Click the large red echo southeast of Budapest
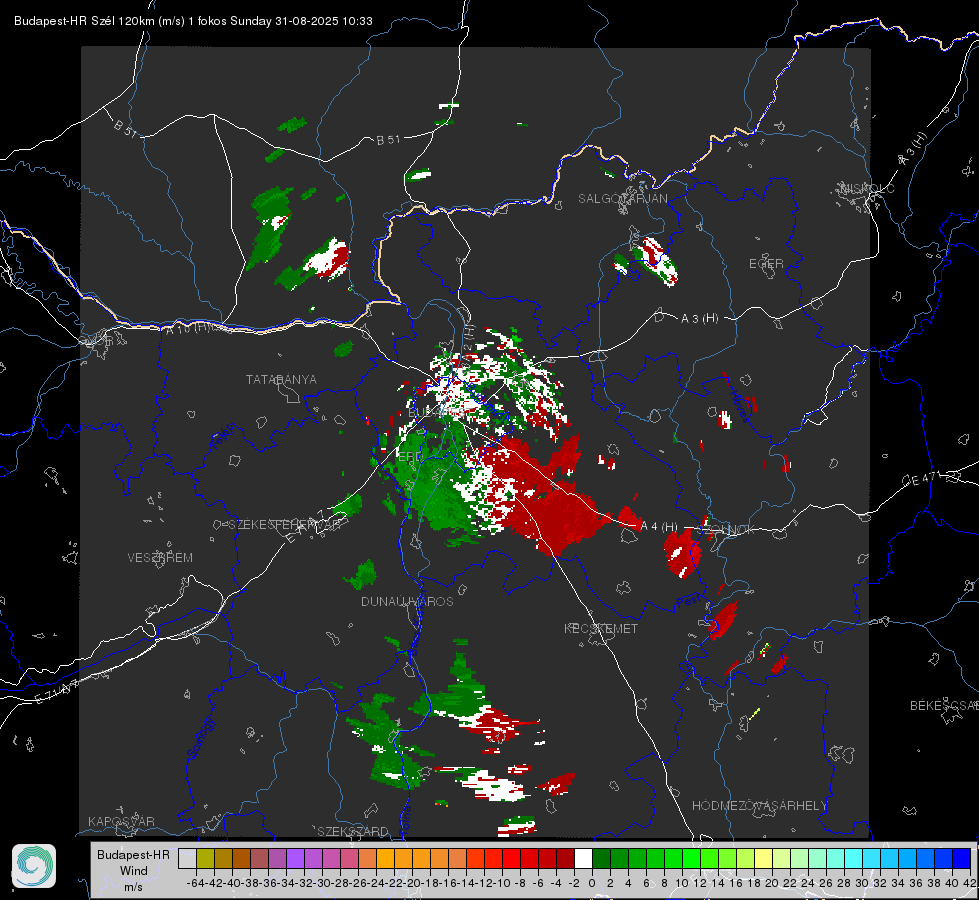Screen dimensions: 979x900 pos(549,500)
